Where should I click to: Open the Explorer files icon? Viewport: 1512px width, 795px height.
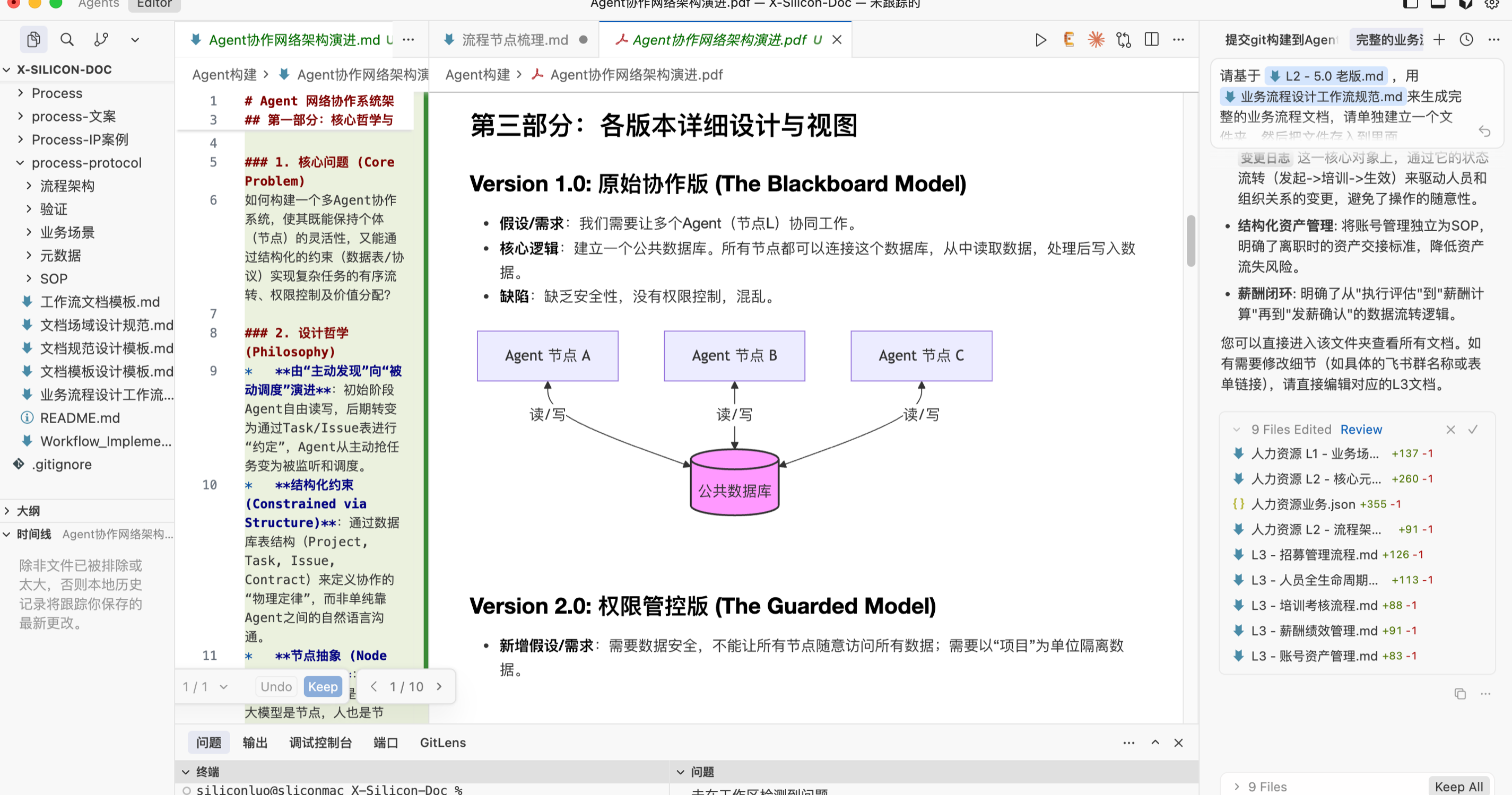pos(33,39)
